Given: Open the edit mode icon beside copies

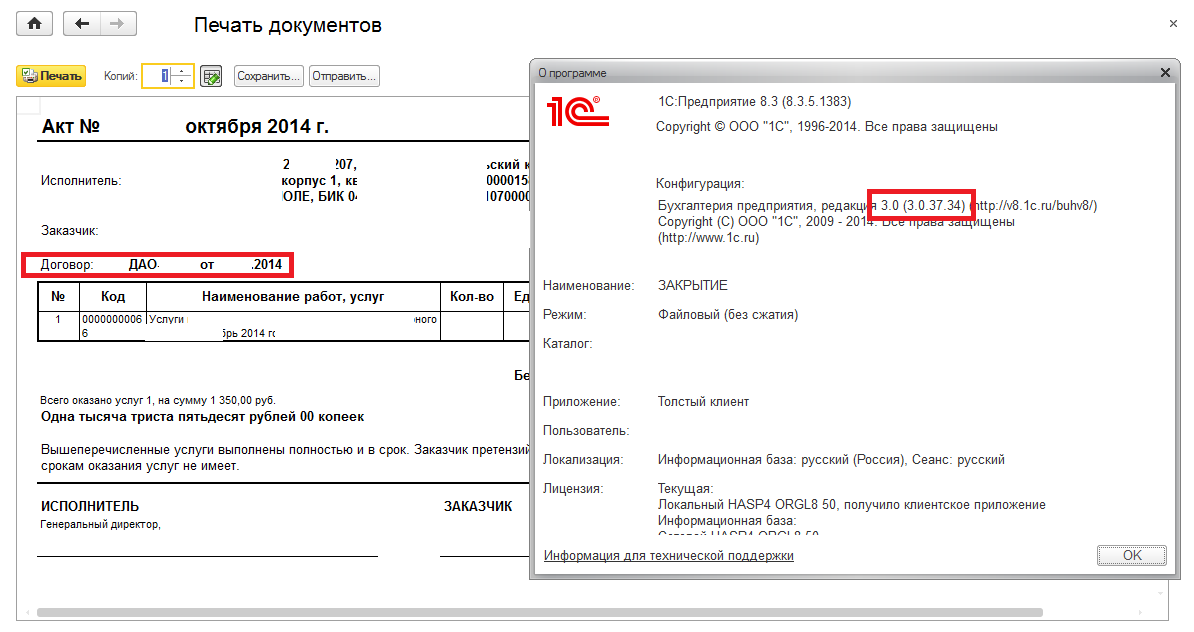Looking at the screenshot, I should (211, 76).
